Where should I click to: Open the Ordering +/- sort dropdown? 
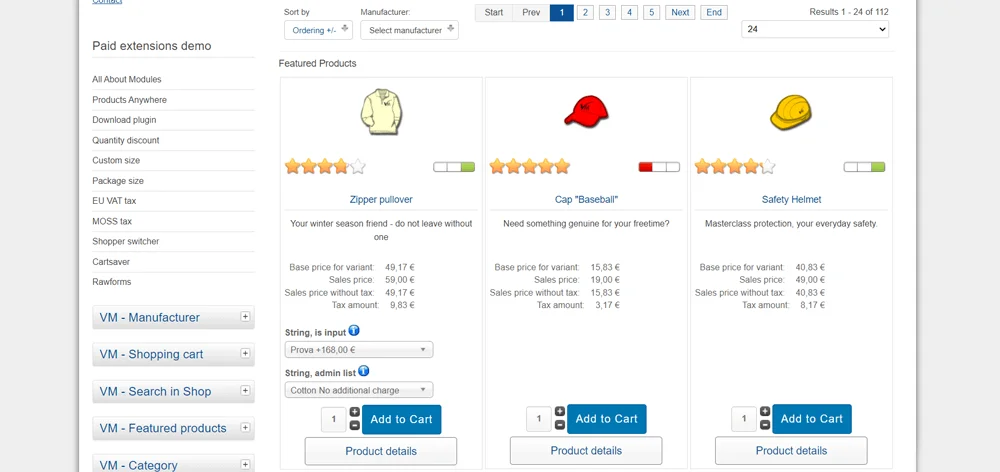[318, 30]
